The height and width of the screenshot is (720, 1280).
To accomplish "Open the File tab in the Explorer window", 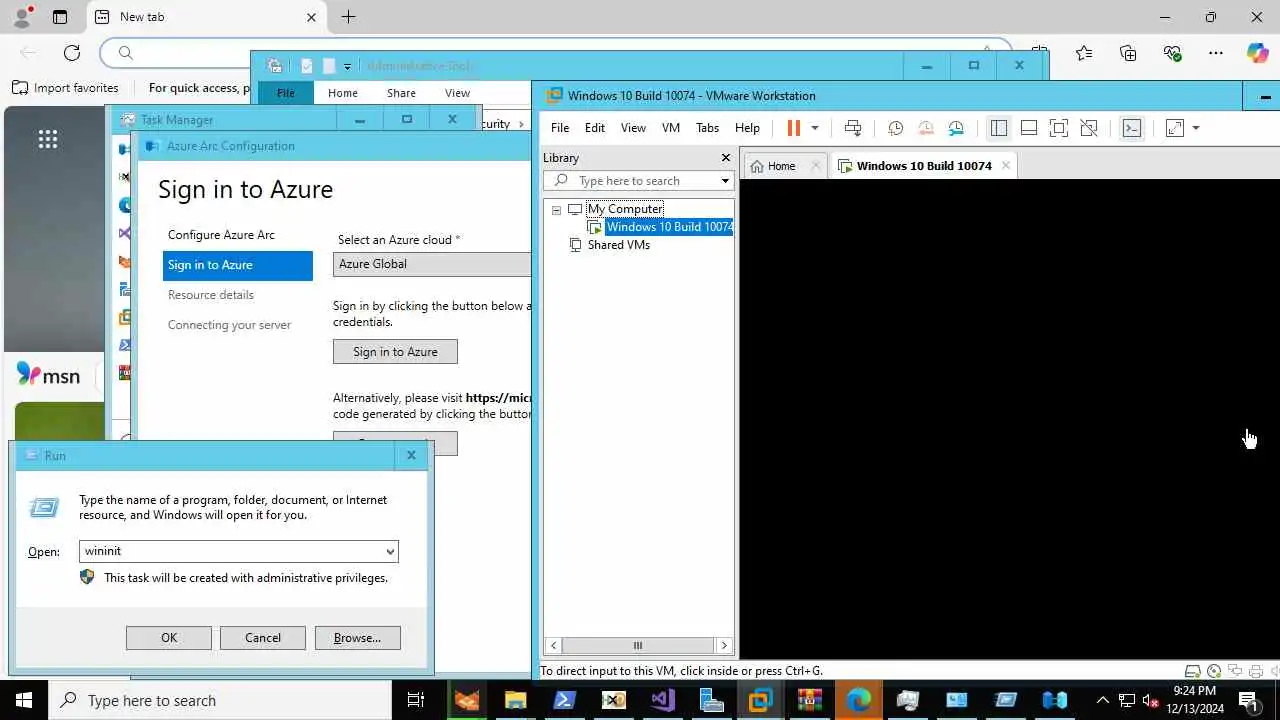I will coord(286,93).
